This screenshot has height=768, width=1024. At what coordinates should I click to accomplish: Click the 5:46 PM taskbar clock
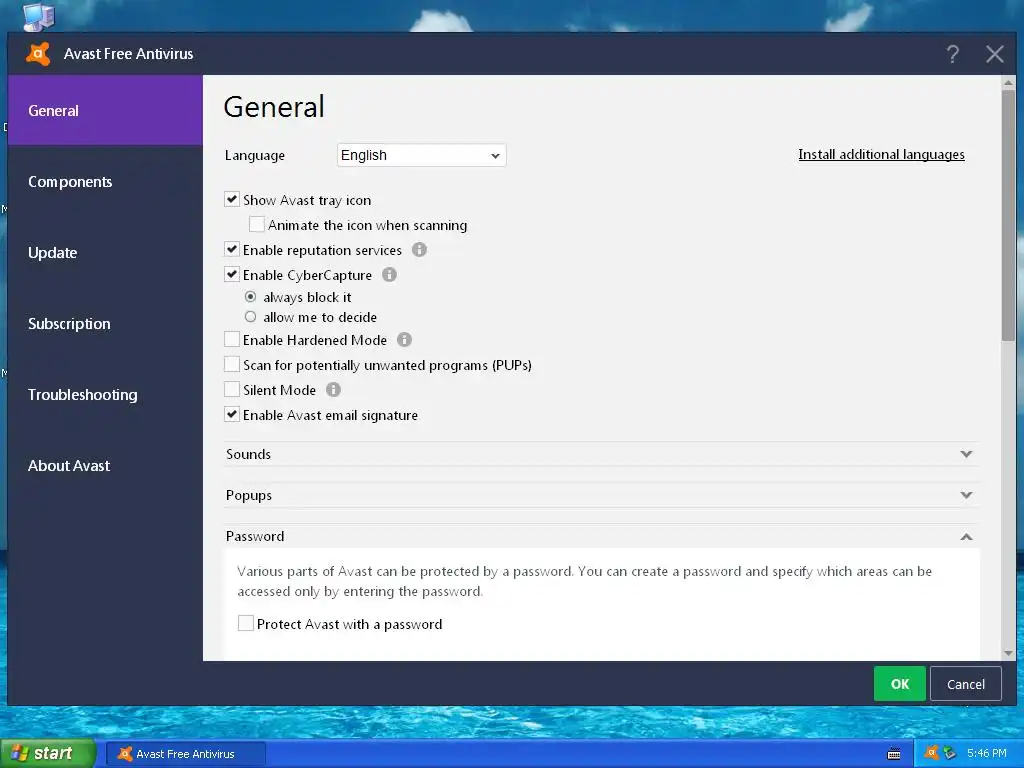987,753
